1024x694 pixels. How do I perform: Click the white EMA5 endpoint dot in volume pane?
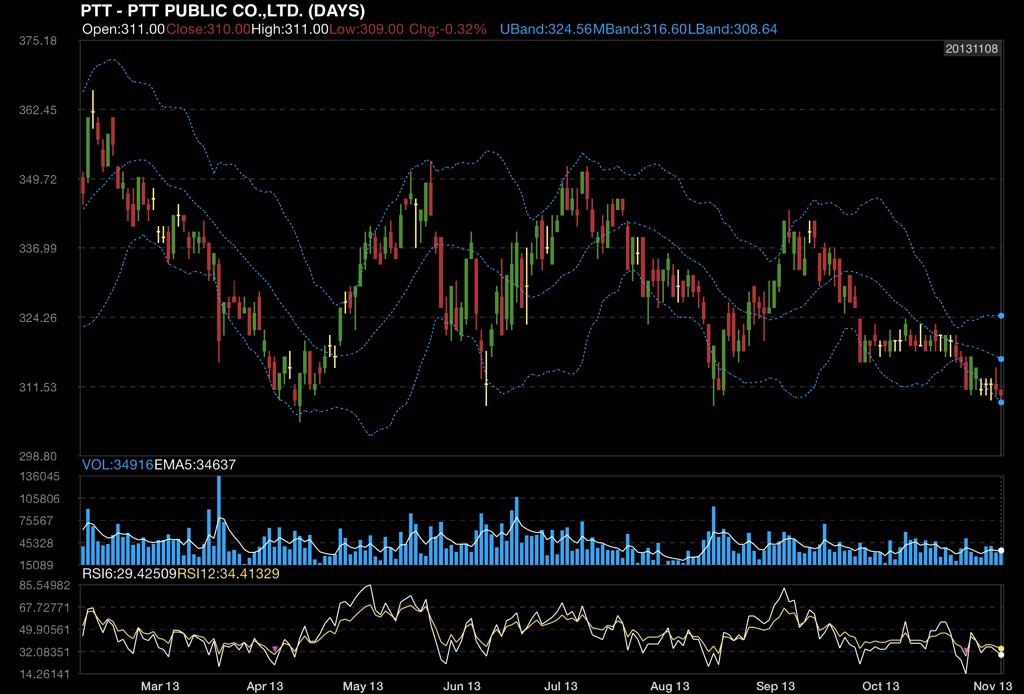tap(1002, 550)
